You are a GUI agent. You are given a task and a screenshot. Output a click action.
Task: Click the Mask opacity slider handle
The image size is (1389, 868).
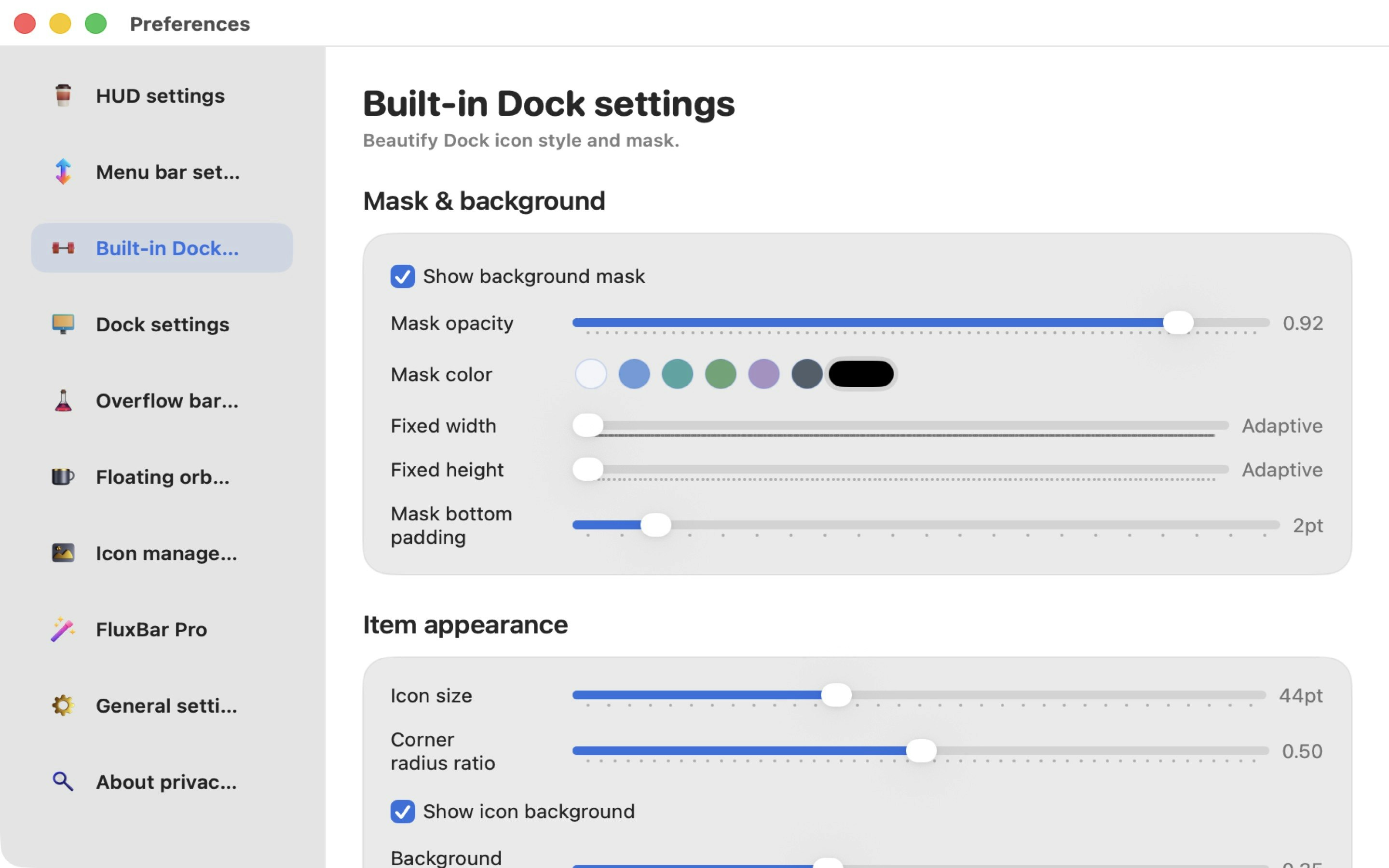point(1179,323)
